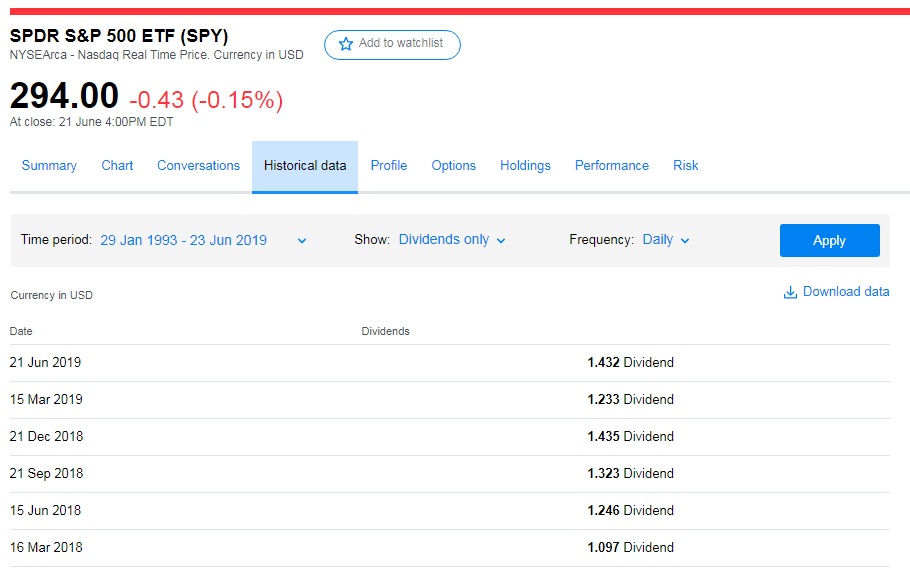Switch to the Summary tab

(x=49, y=166)
